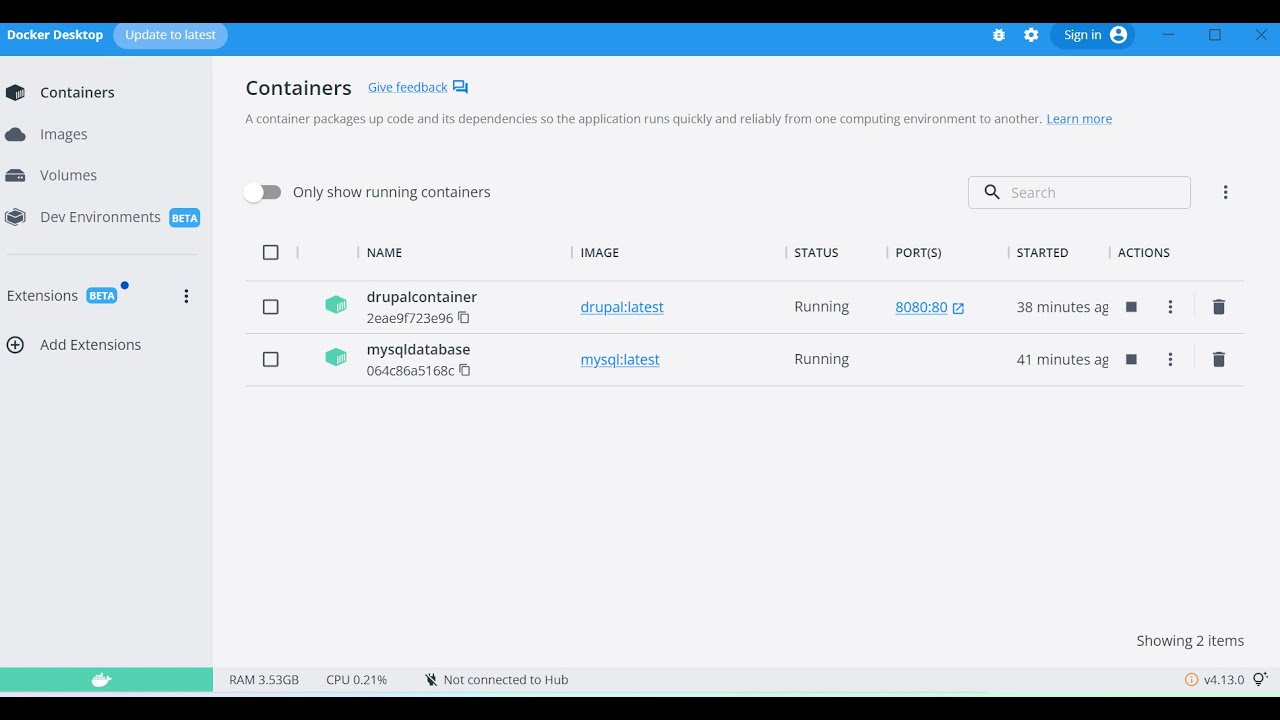Open the Extensions options kebab menu
This screenshot has height=720, width=1280.
[186, 296]
